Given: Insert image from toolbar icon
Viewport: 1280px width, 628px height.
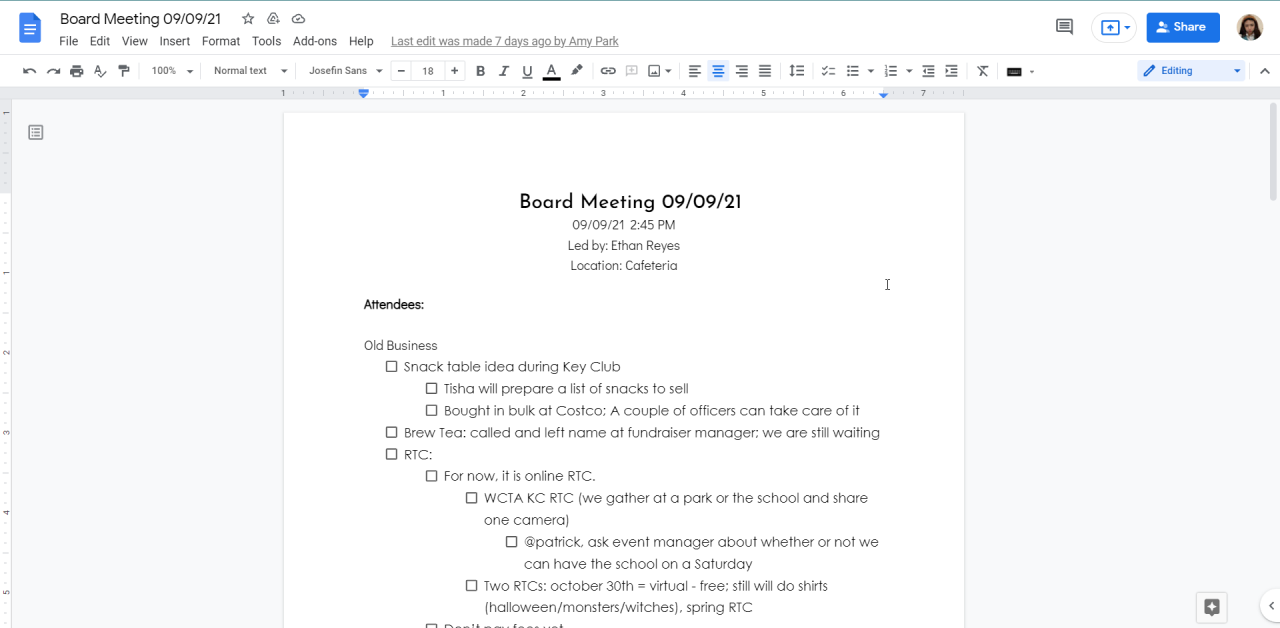Looking at the screenshot, I should 654,71.
